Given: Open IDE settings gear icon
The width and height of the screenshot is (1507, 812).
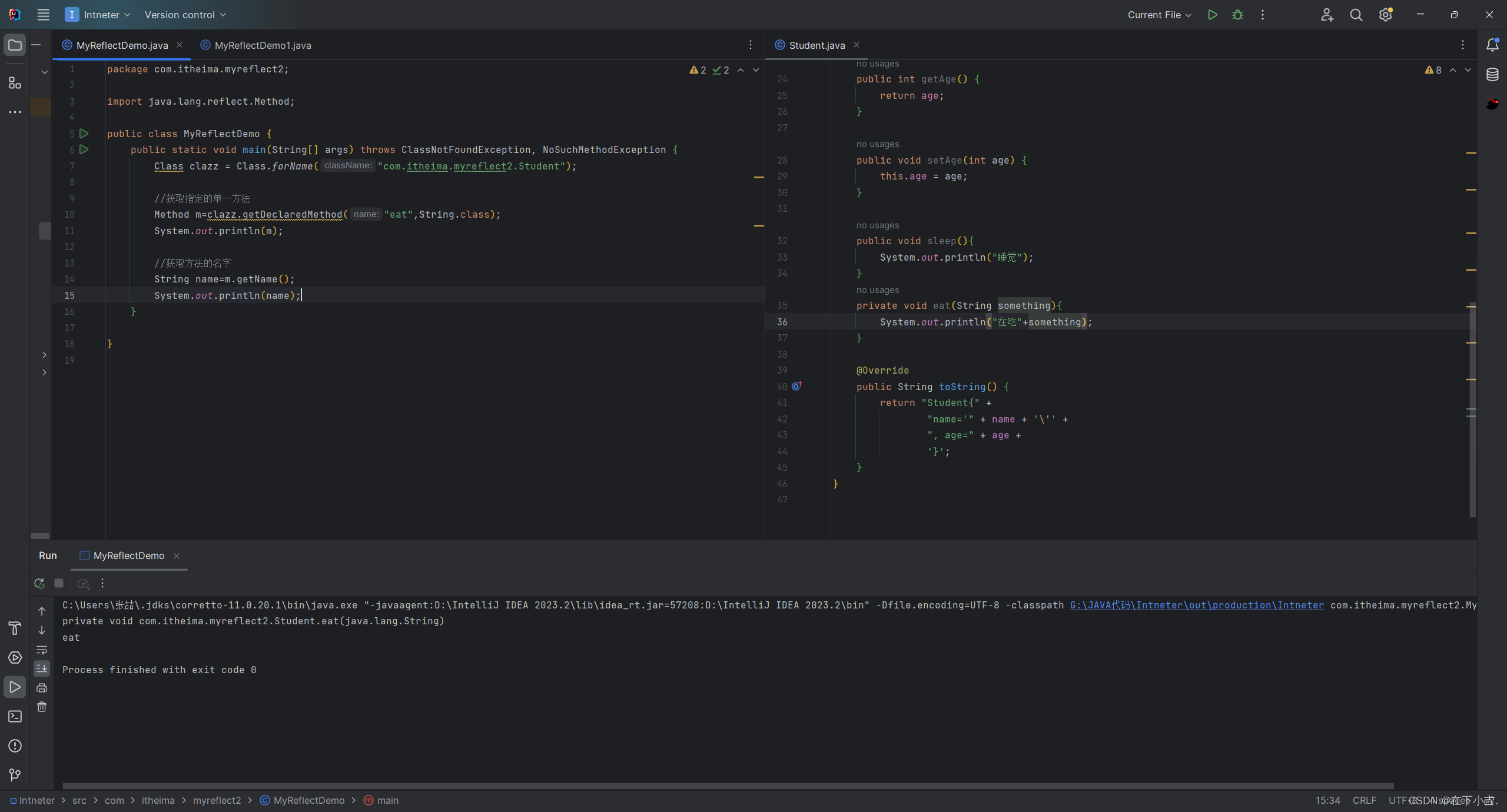Looking at the screenshot, I should [1385, 15].
